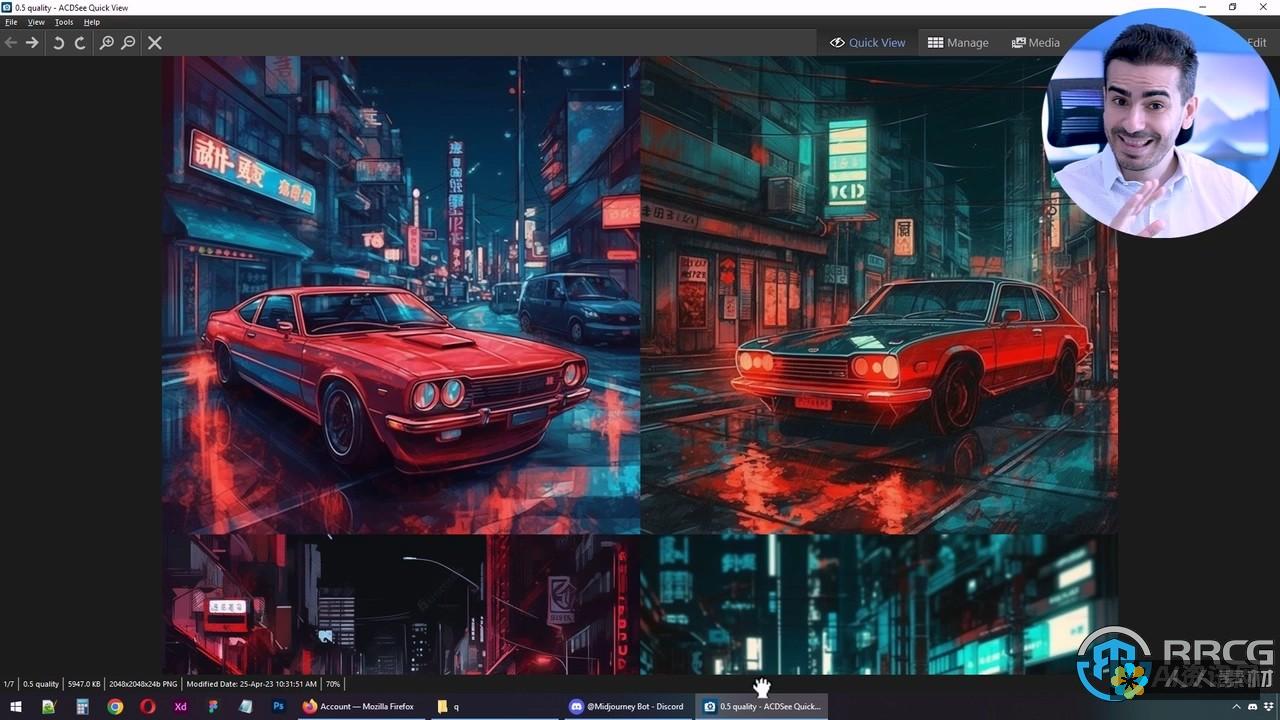Restore down the ACDSee window
This screenshot has height=720, width=1280.
tap(1232, 7)
